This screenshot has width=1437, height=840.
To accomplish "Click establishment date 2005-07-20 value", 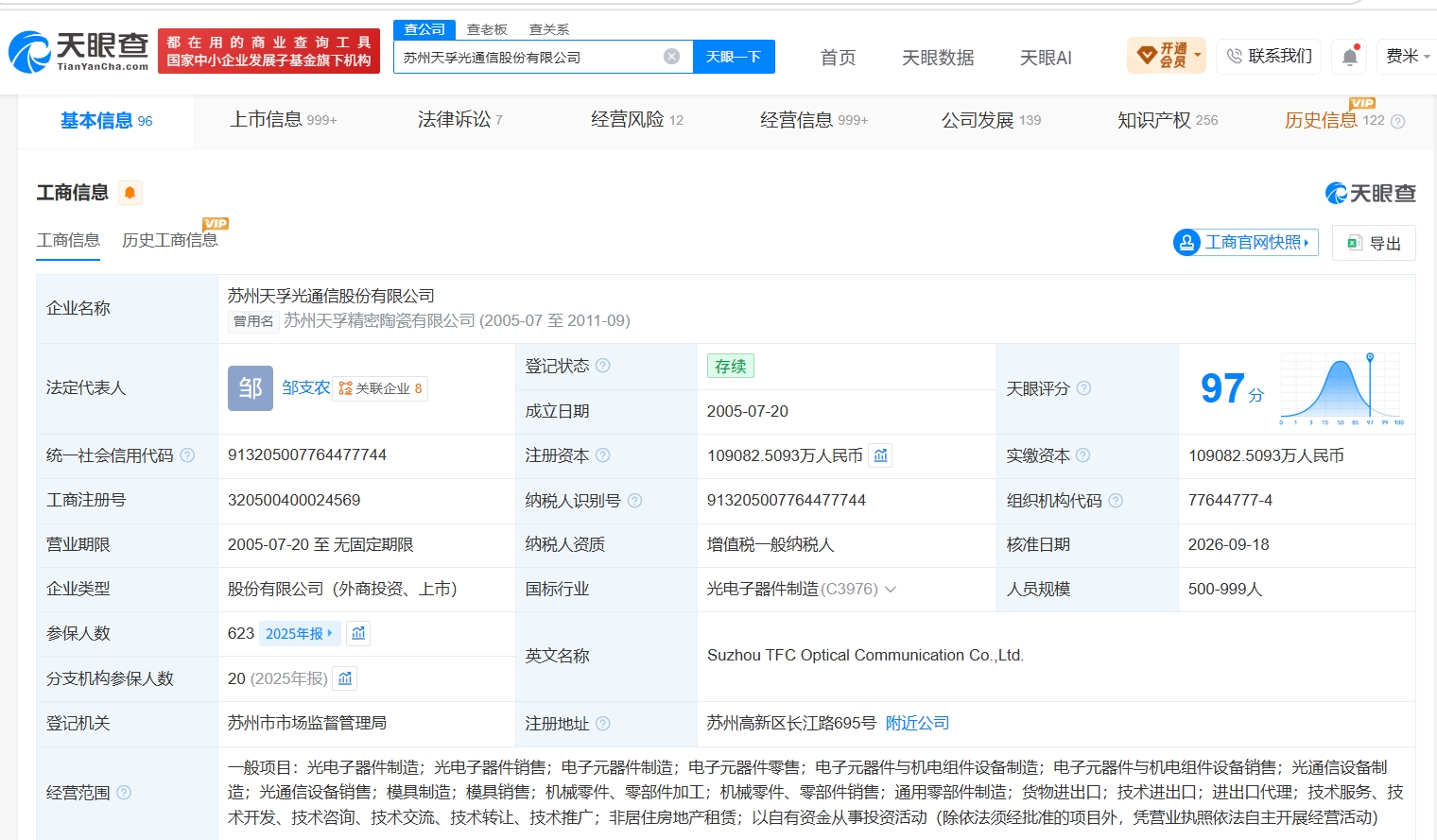I will (x=748, y=412).
